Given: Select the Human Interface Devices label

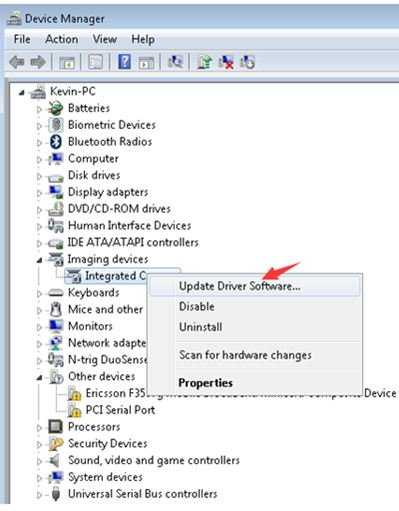Looking at the screenshot, I should tap(129, 226).
